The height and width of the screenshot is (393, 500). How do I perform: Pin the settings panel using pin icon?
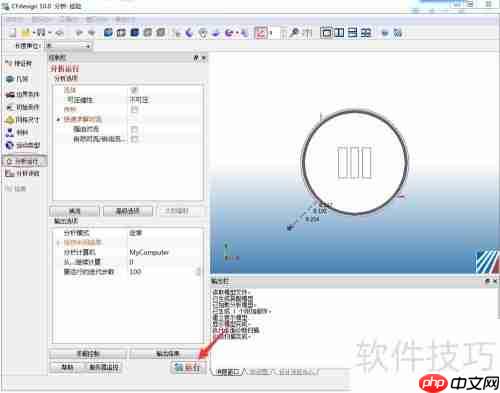[x=196, y=58]
